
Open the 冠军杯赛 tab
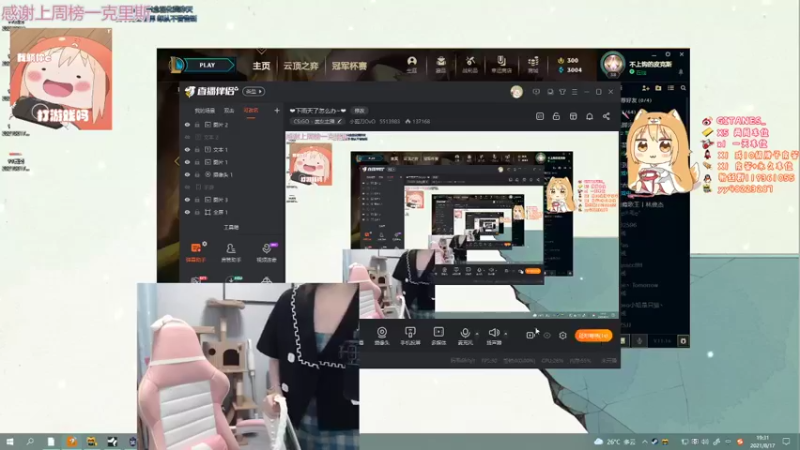tap(349, 66)
